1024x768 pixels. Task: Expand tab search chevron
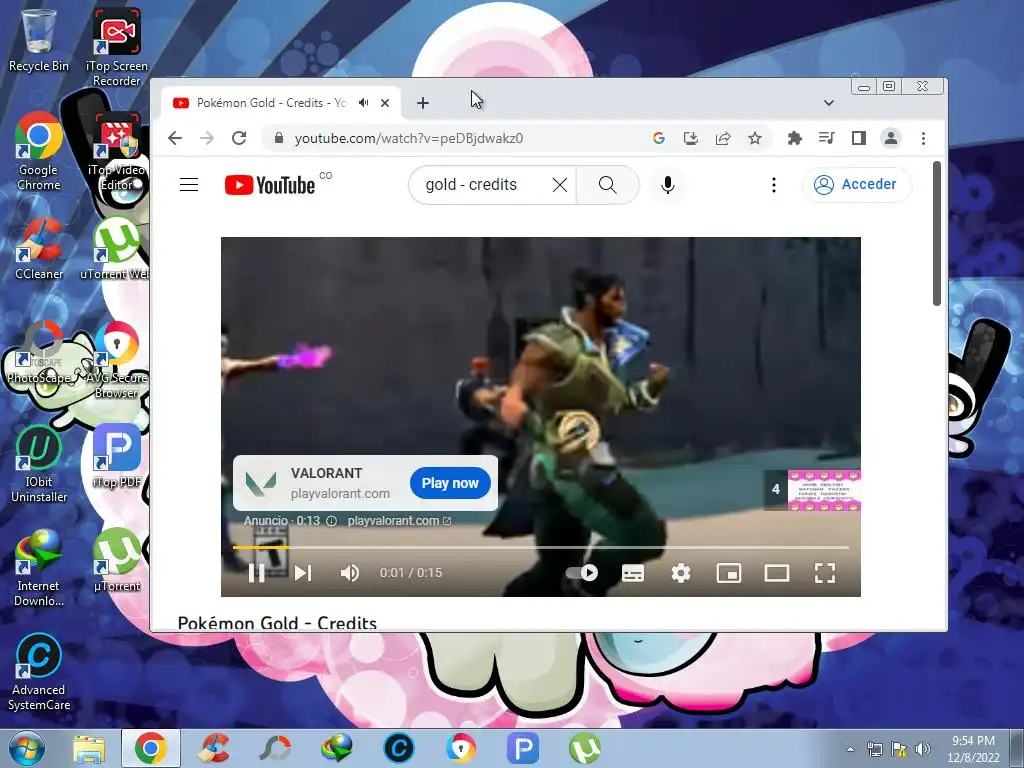coord(828,103)
